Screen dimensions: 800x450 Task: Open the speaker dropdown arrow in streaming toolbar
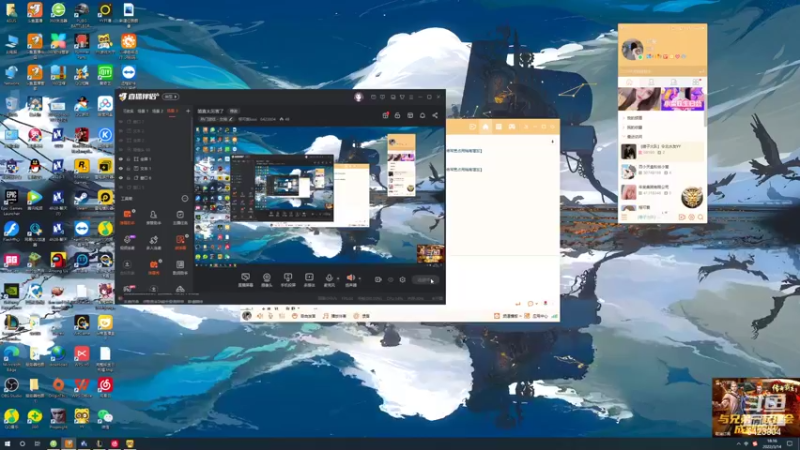click(360, 279)
